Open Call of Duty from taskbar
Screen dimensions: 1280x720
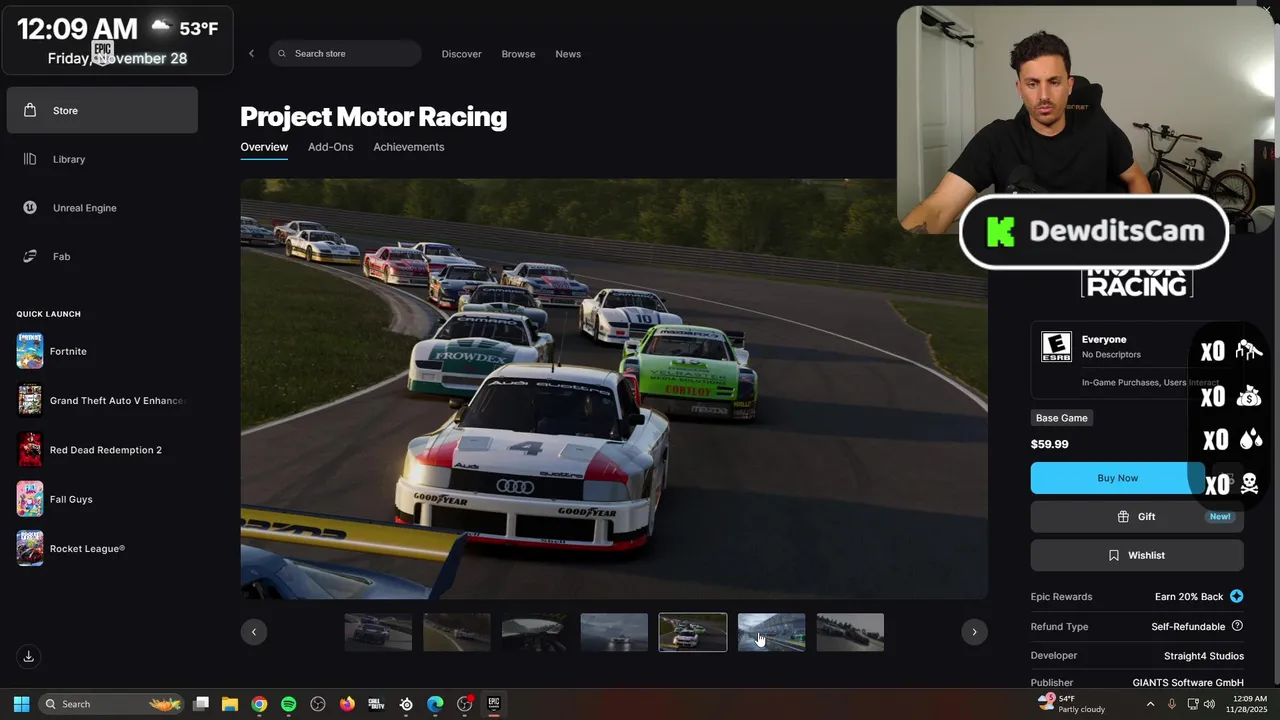[x=377, y=704]
